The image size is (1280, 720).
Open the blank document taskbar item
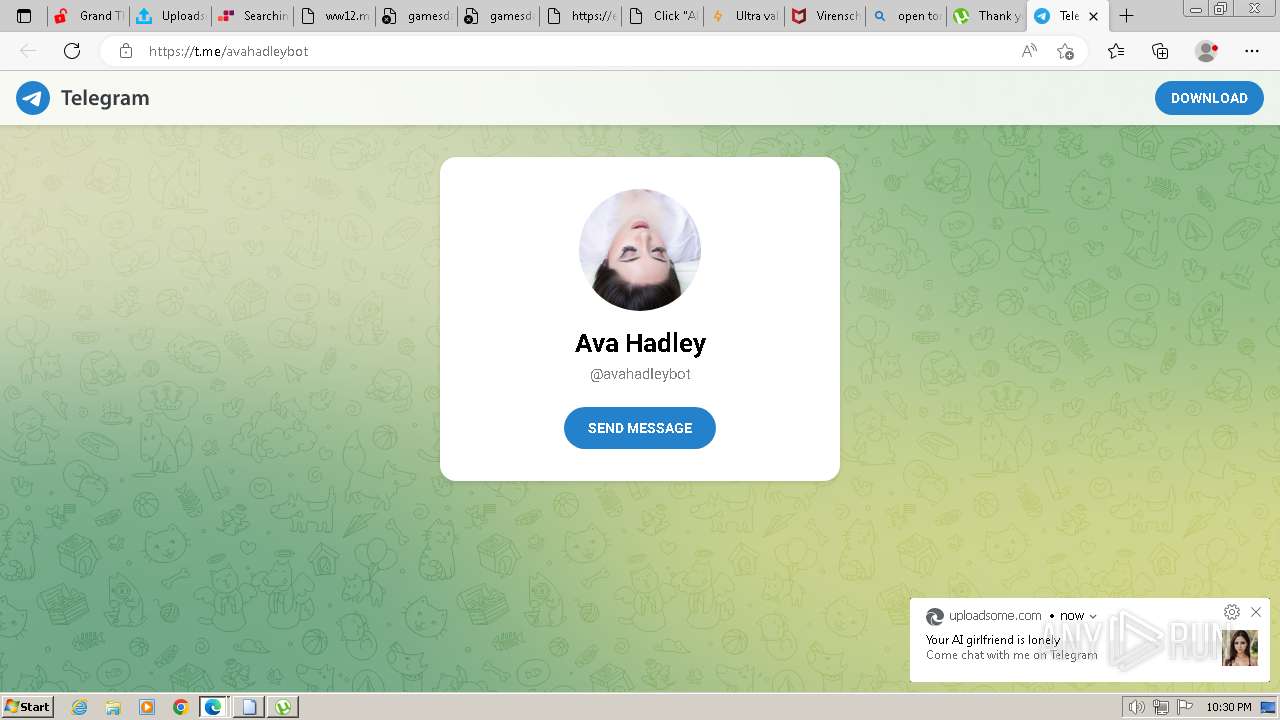(x=249, y=707)
